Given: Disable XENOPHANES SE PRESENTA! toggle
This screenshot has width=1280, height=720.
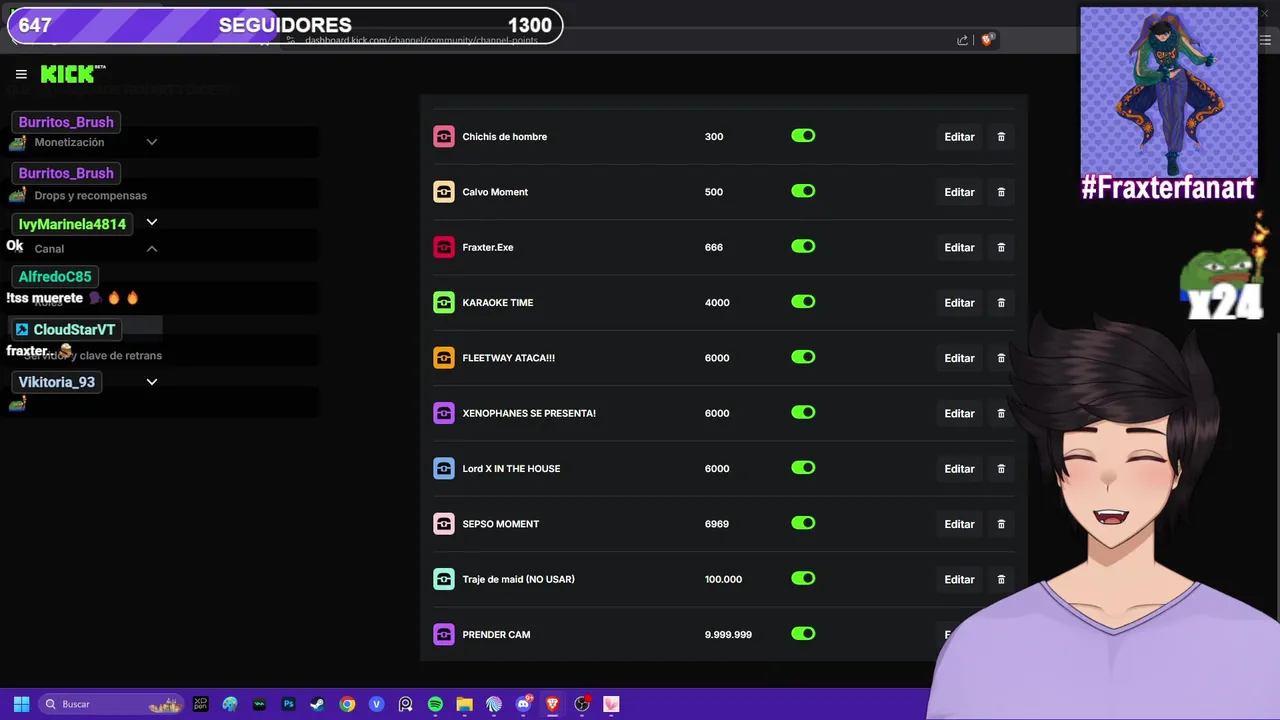Looking at the screenshot, I should coord(803,412).
